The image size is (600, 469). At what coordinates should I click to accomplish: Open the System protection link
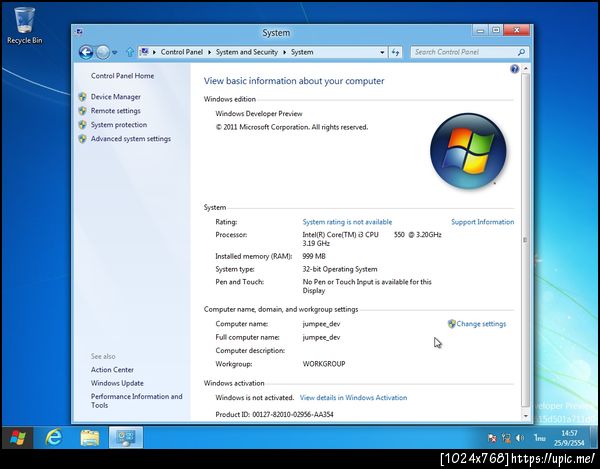[119, 125]
